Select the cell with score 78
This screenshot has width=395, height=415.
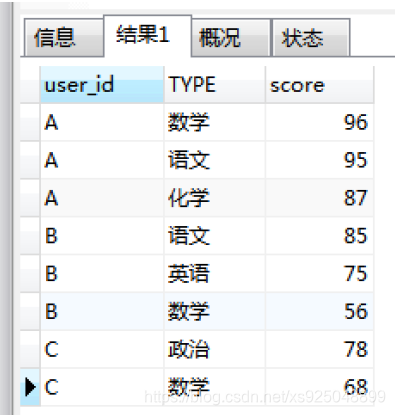(x=320, y=349)
